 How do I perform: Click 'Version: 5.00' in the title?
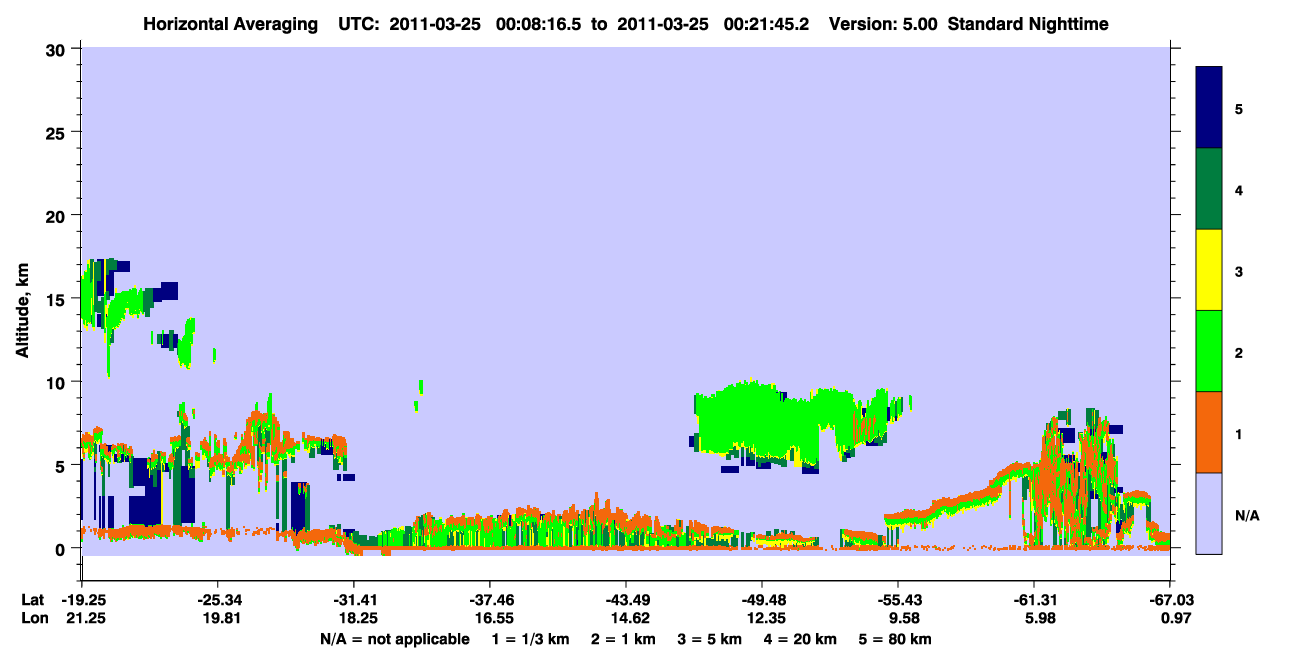point(881,24)
